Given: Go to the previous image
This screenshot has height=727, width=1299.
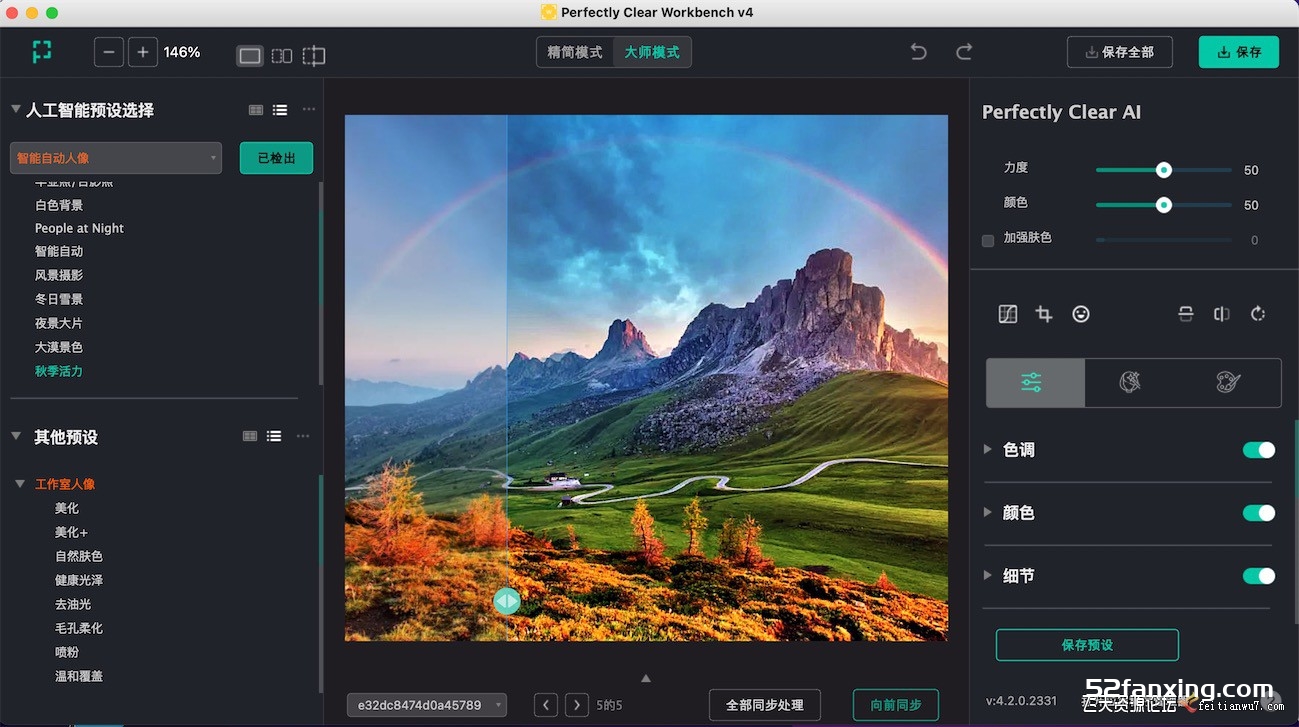Looking at the screenshot, I should tap(546, 705).
